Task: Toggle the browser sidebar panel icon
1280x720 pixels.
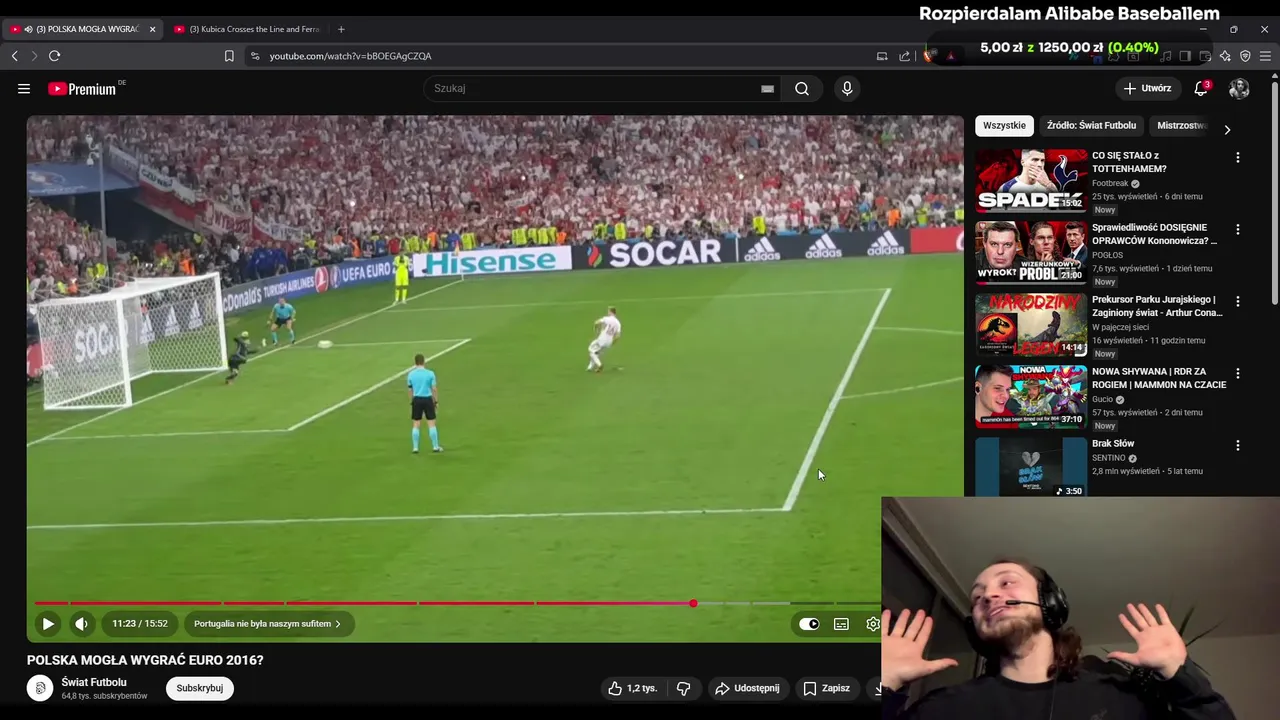Action: pyautogui.click(x=1185, y=56)
